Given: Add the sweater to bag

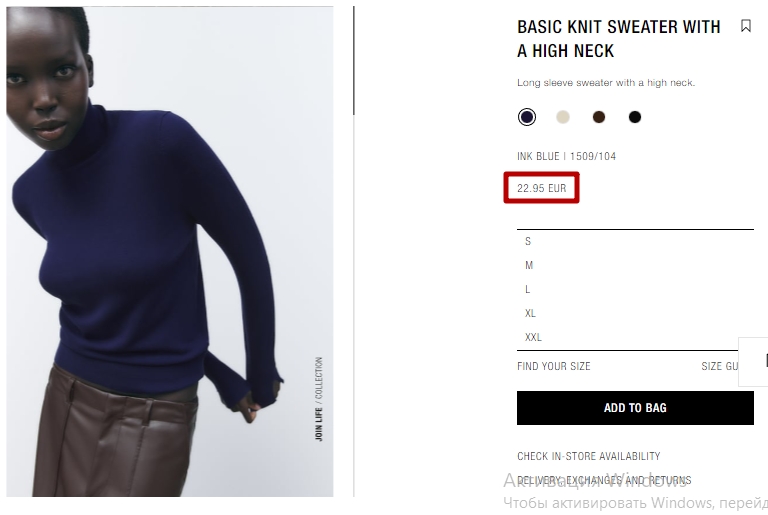Looking at the screenshot, I should (635, 408).
